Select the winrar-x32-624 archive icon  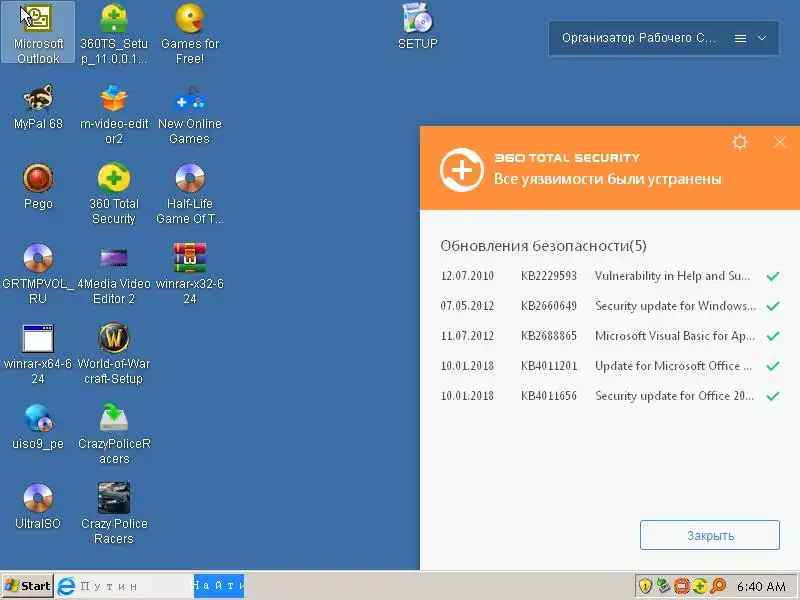coord(190,274)
